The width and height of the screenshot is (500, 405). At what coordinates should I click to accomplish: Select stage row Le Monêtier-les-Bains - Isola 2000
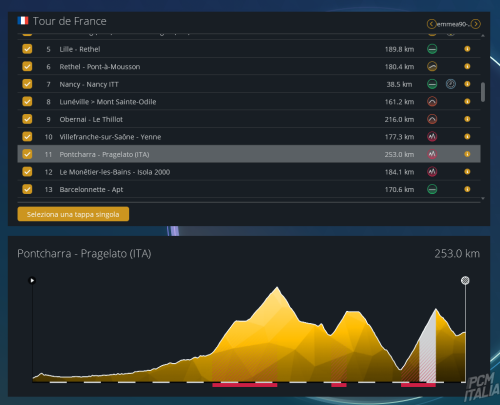click(249, 172)
